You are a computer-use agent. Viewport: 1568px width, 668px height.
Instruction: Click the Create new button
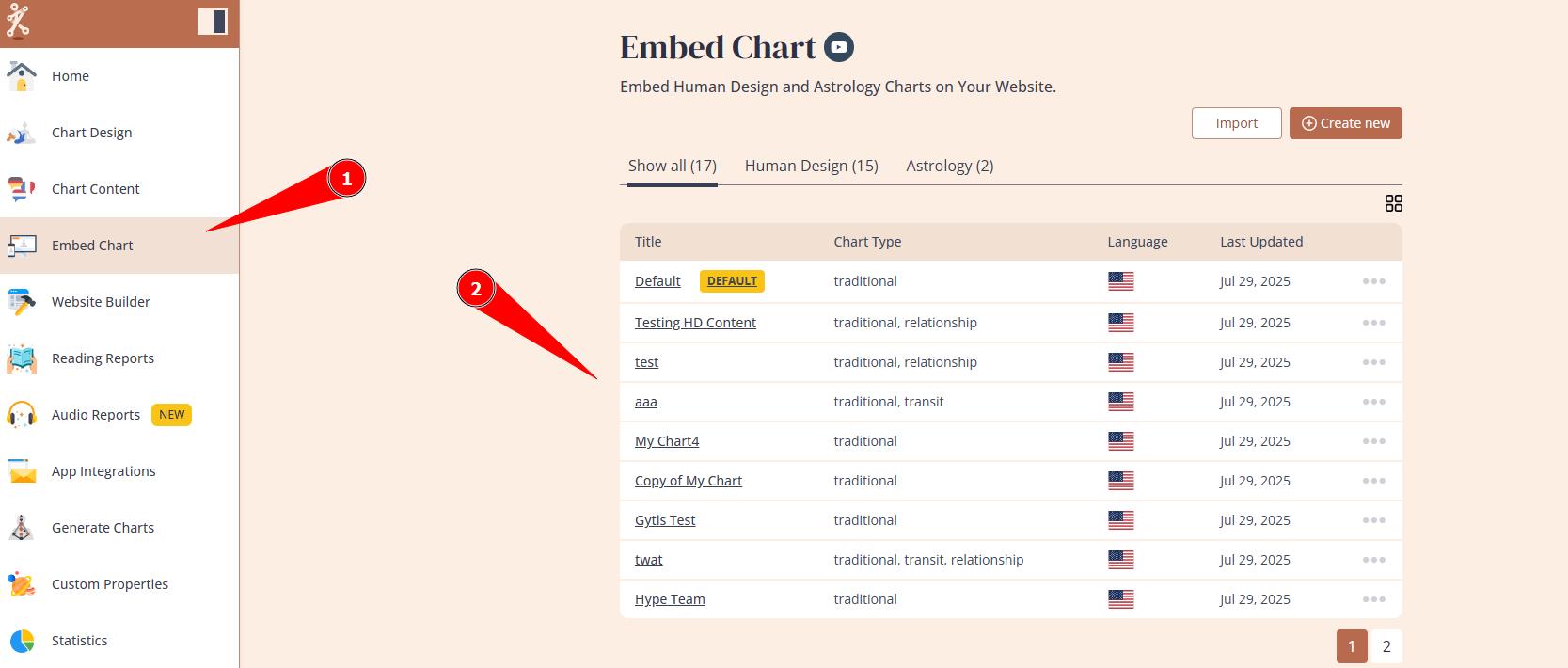pos(1345,123)
